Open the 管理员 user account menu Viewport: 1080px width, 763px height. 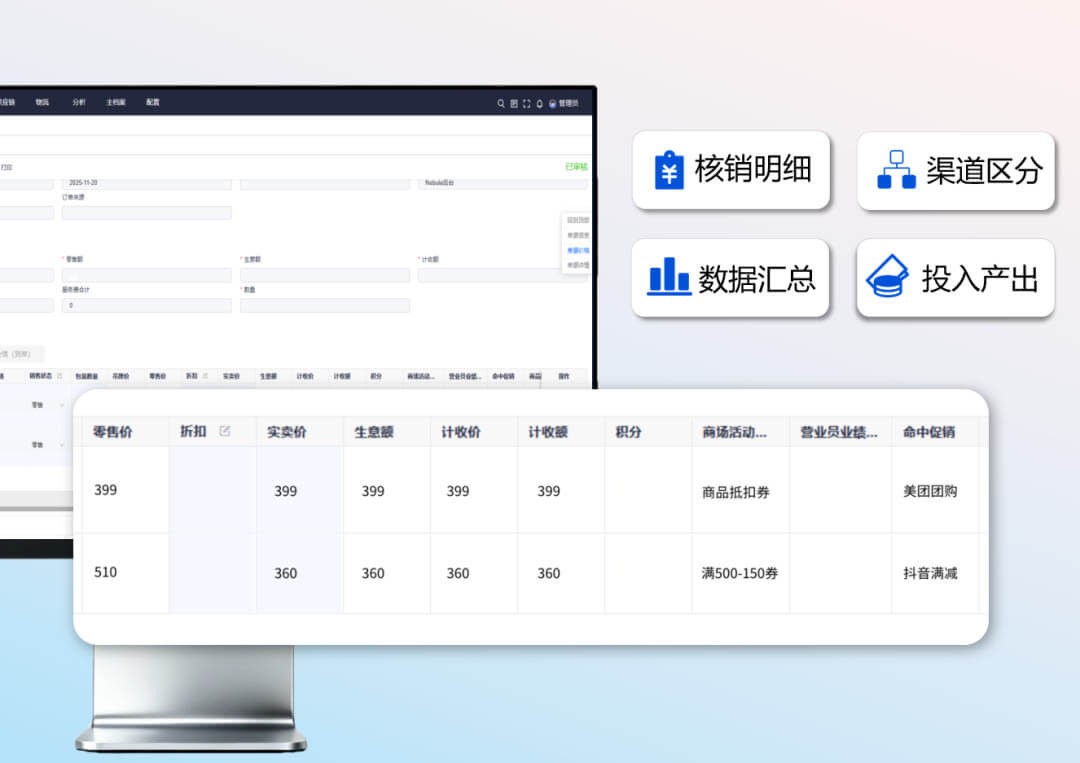click(564, 103)
